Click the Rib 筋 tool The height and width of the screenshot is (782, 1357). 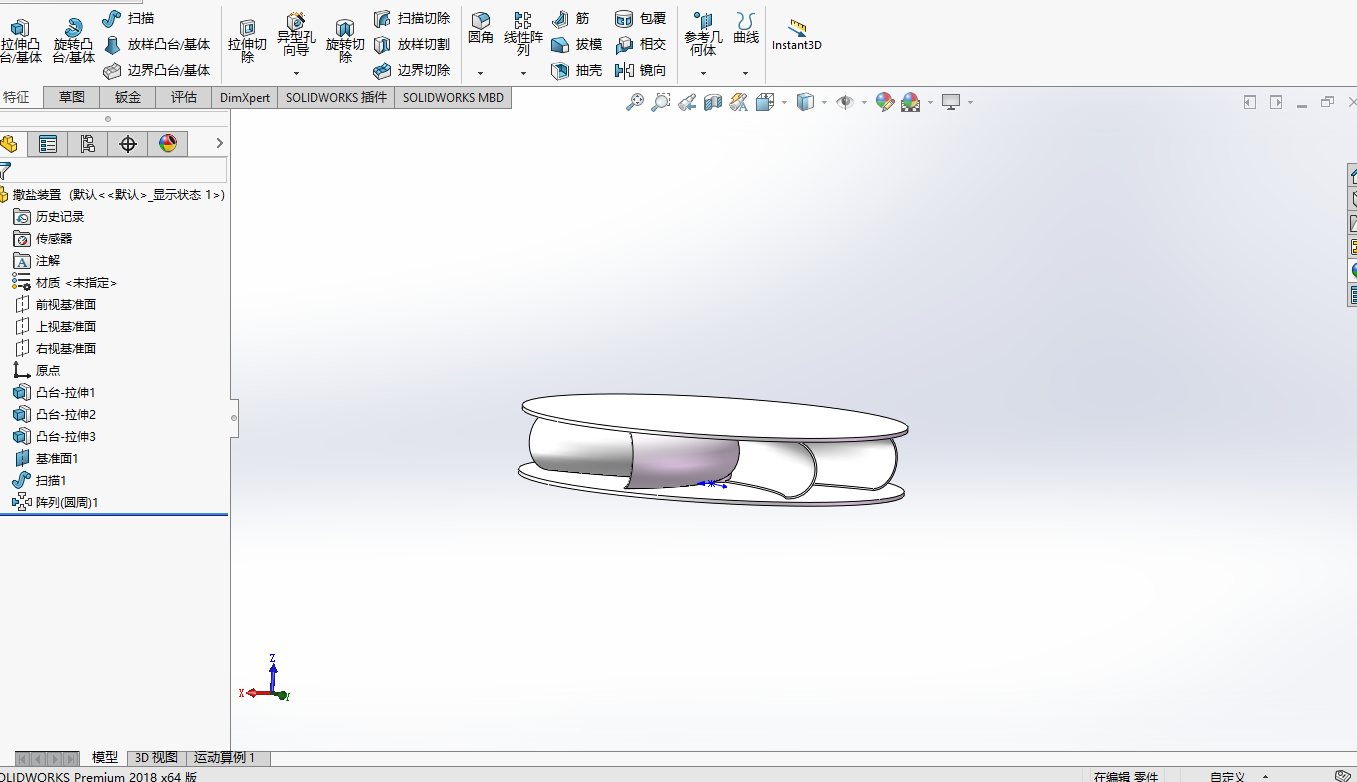click(x=570, y=18)
